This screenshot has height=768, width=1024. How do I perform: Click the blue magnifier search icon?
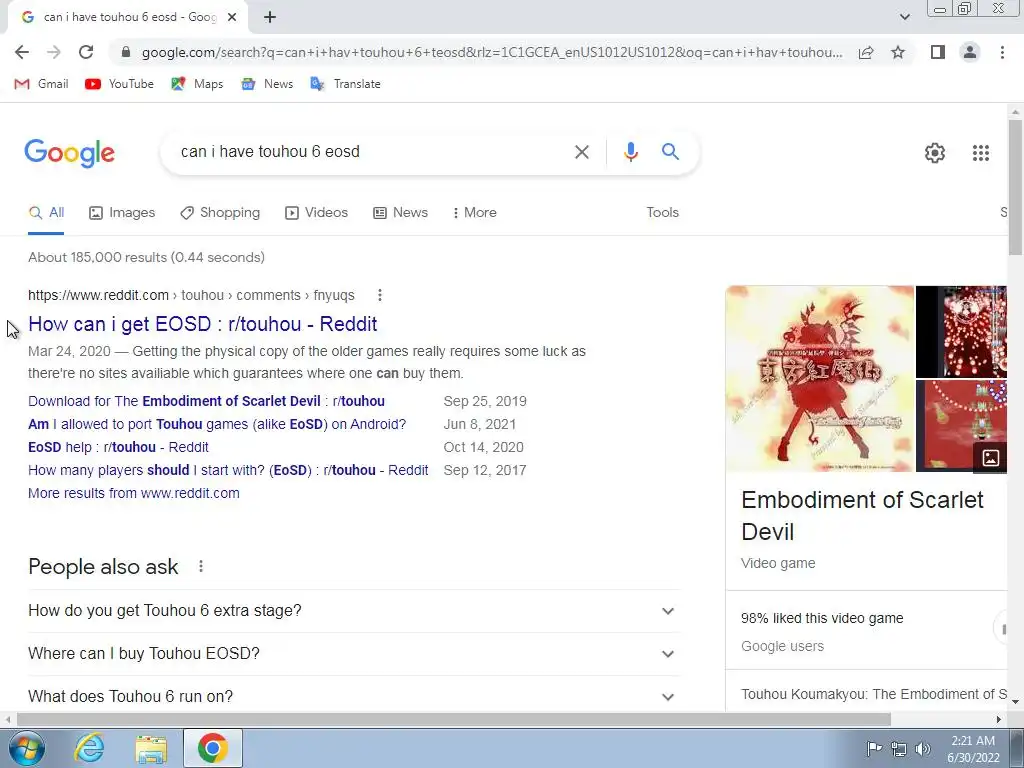tap(670, 152)
